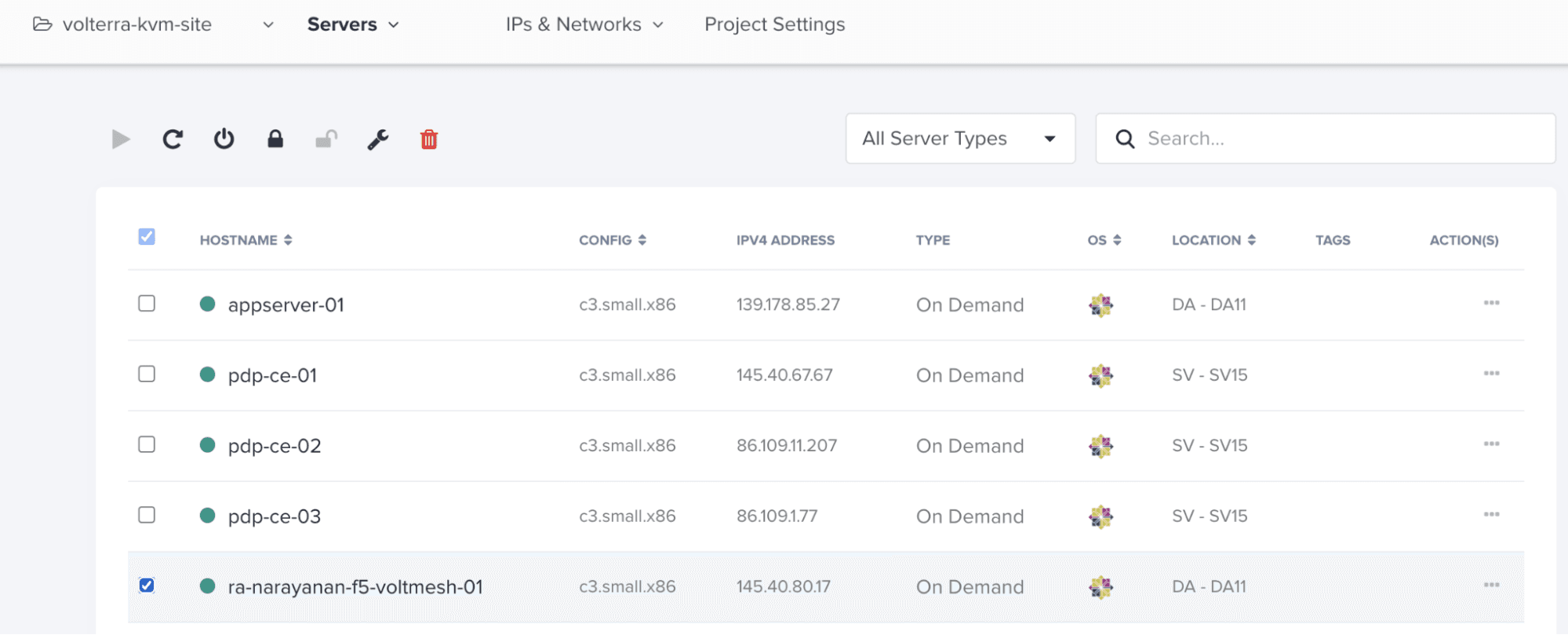Click the reboot servers icon

pos(173,140)
